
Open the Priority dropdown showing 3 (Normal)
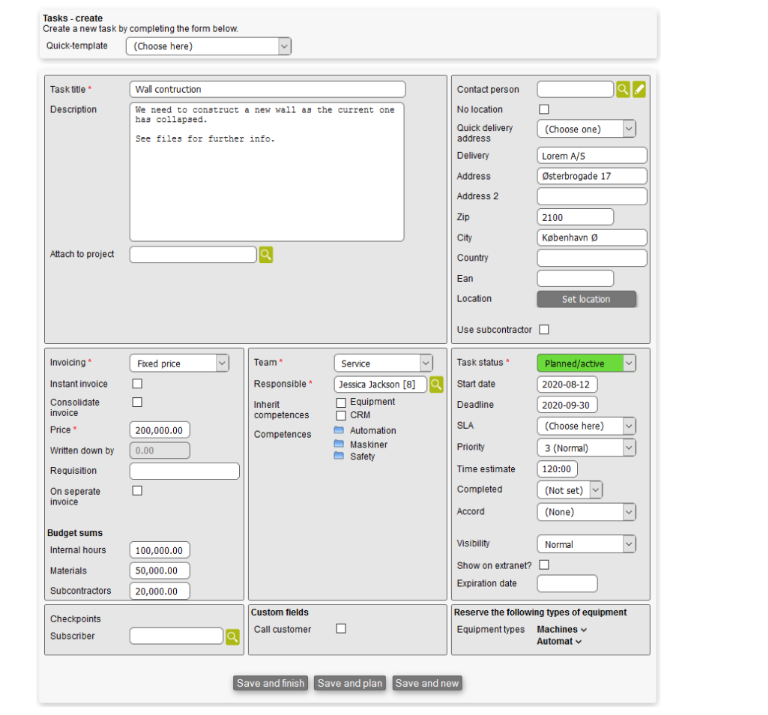tap(586, 448)
